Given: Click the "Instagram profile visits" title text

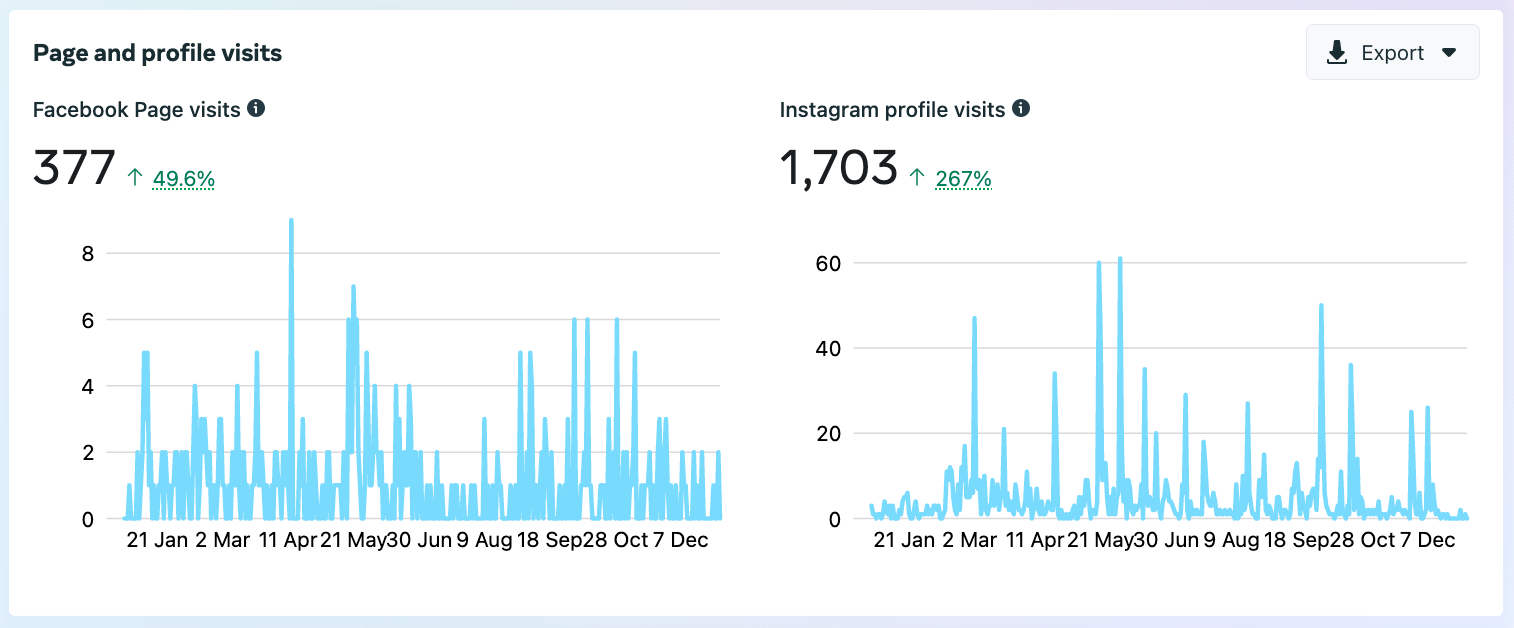Looking at the screenshot, I should tap(892, 109).
